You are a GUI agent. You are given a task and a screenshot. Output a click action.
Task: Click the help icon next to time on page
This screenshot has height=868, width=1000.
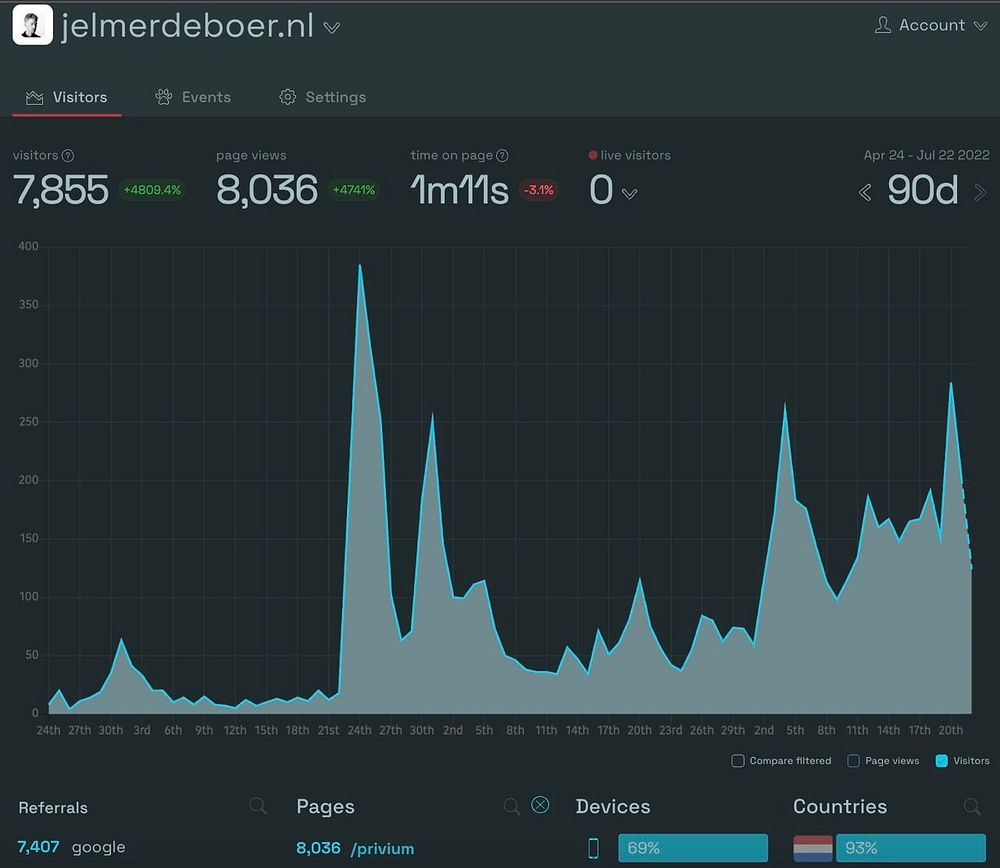[x=503, y=156]
